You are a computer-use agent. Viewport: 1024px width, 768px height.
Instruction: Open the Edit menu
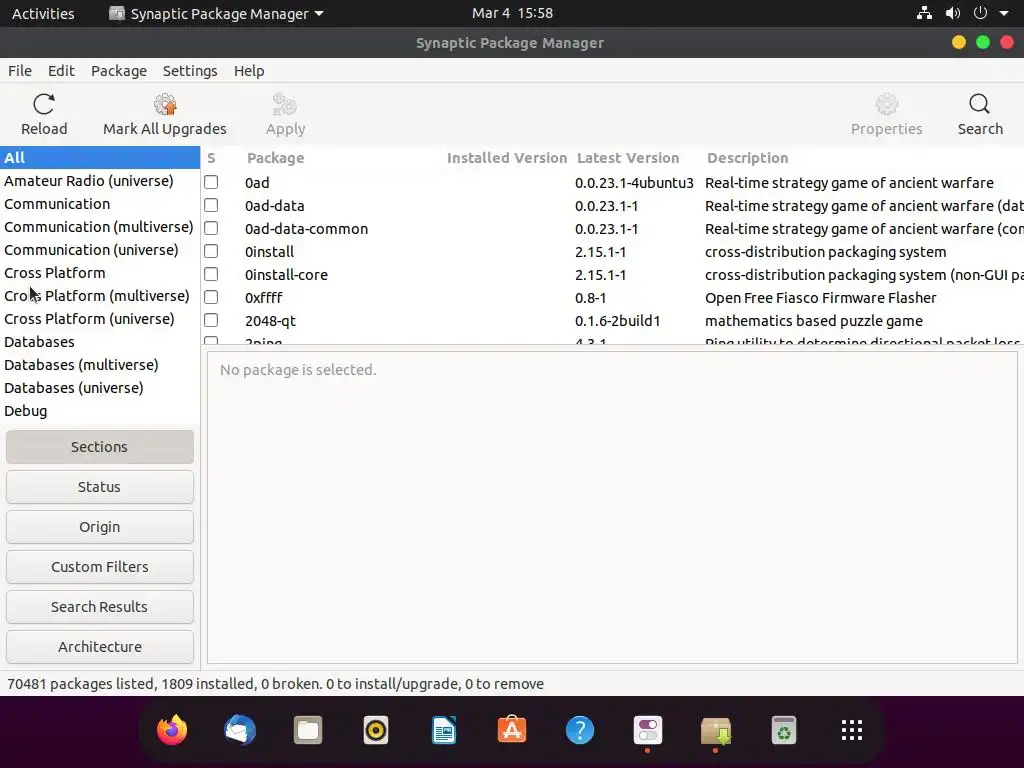pyautogui.click(x=61, y=71)
